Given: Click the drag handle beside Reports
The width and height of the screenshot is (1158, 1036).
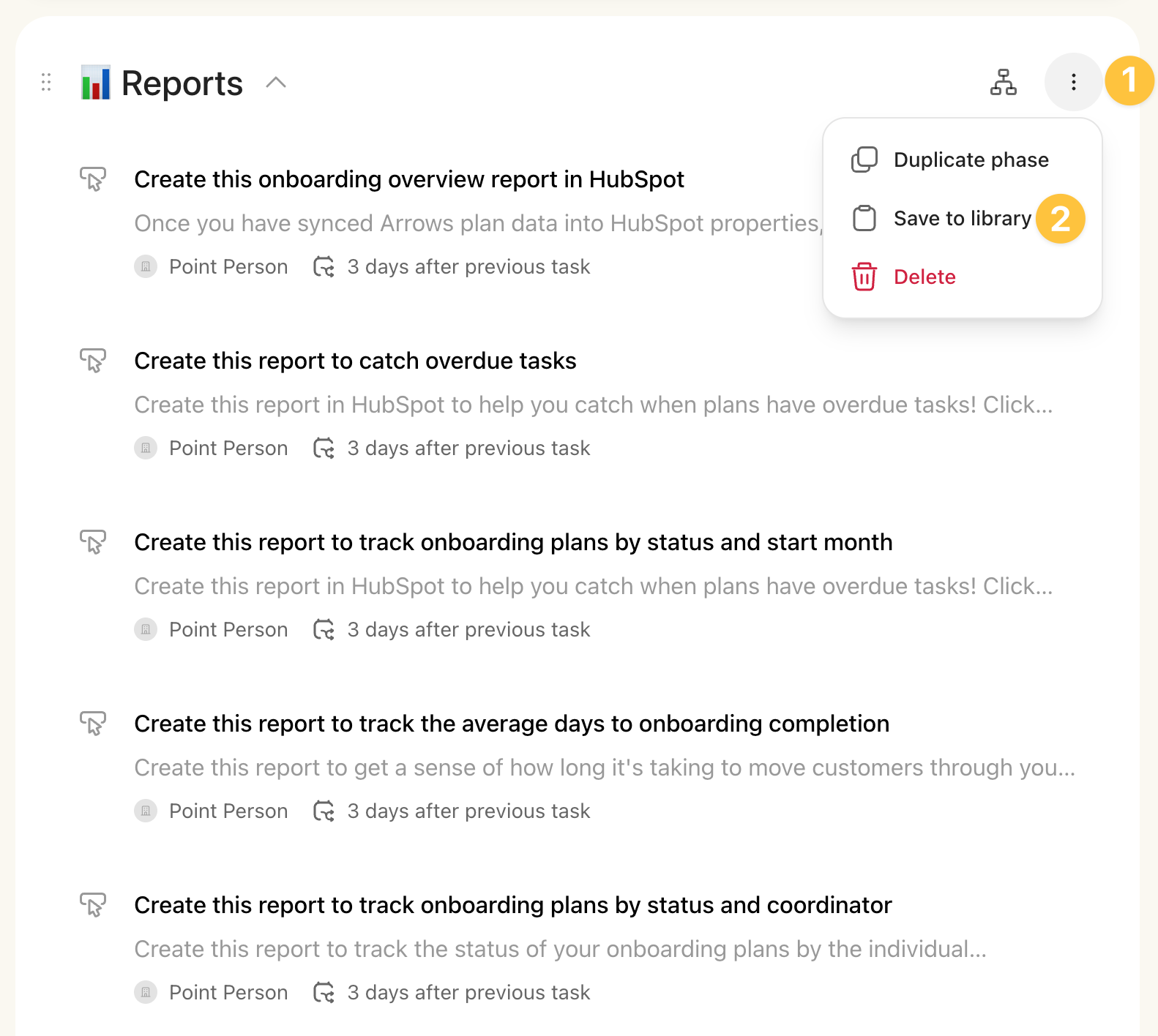Looking at the screenshot, I should (46, 82).
